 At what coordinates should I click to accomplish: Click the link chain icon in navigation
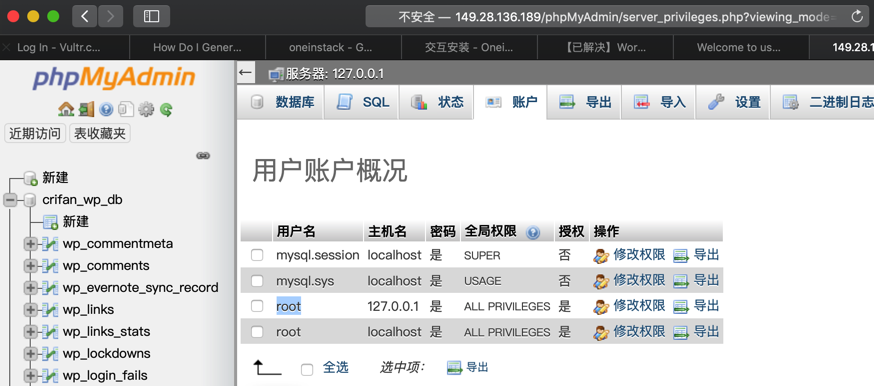click(x=203, y=155)
